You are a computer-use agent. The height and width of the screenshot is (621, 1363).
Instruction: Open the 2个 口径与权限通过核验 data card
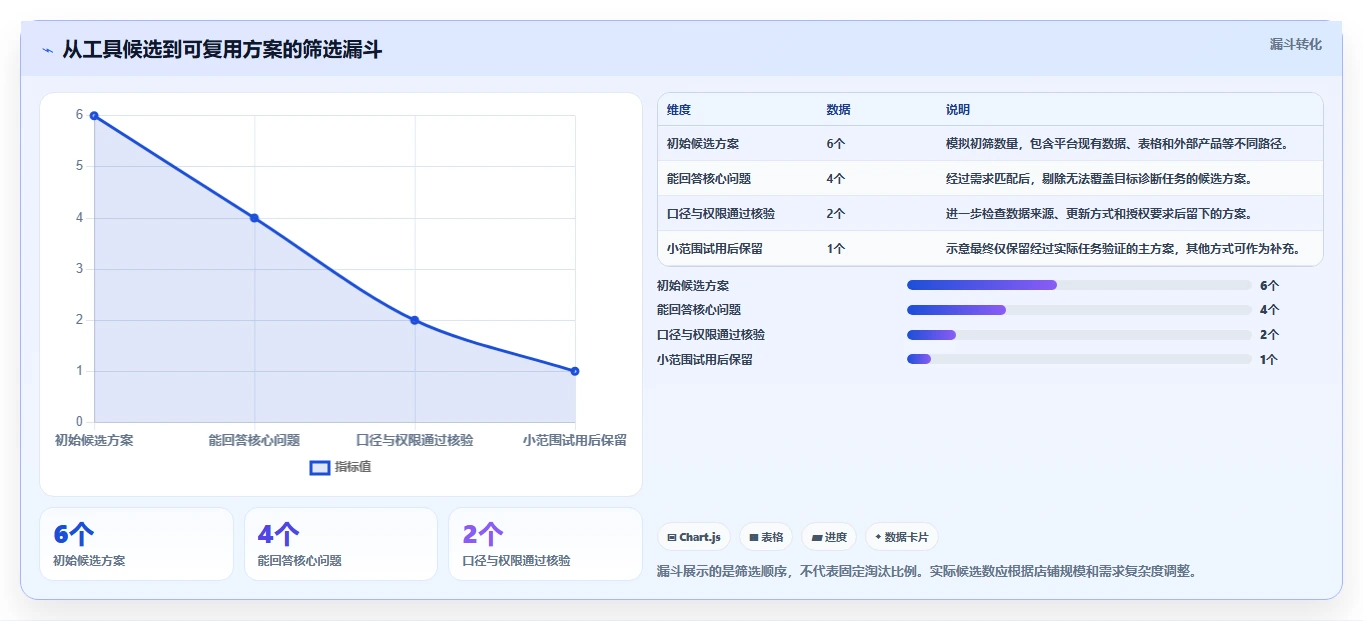545,544
